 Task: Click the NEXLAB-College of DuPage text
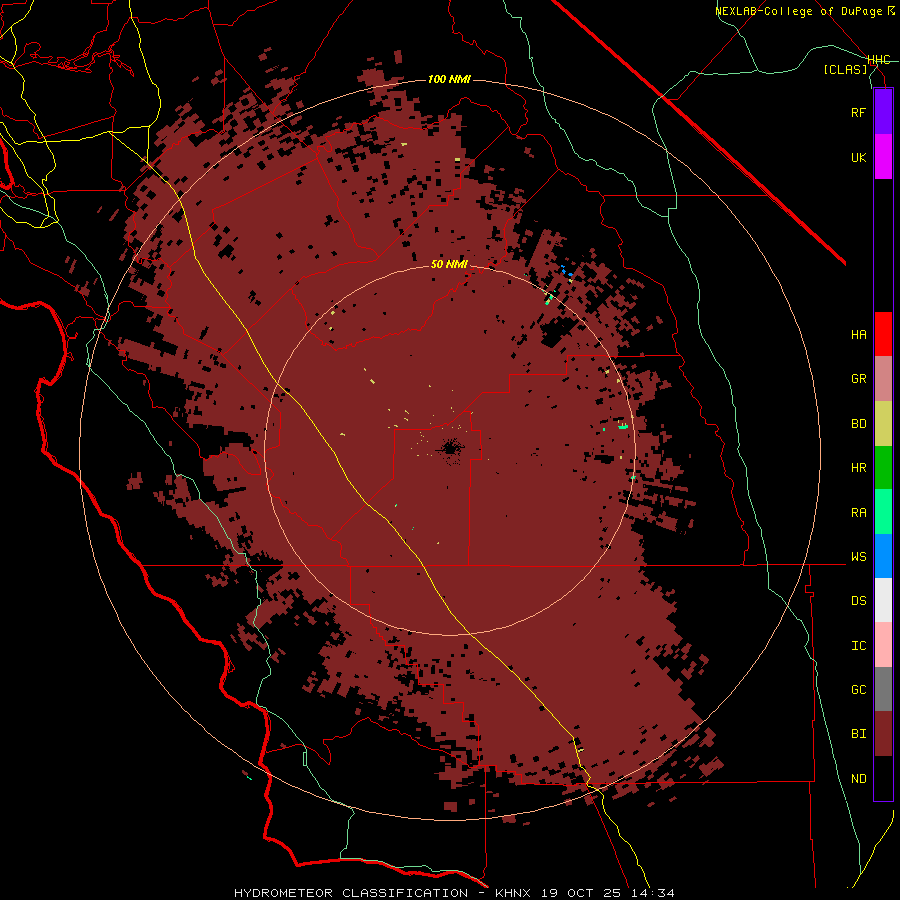tap(798, 11)
